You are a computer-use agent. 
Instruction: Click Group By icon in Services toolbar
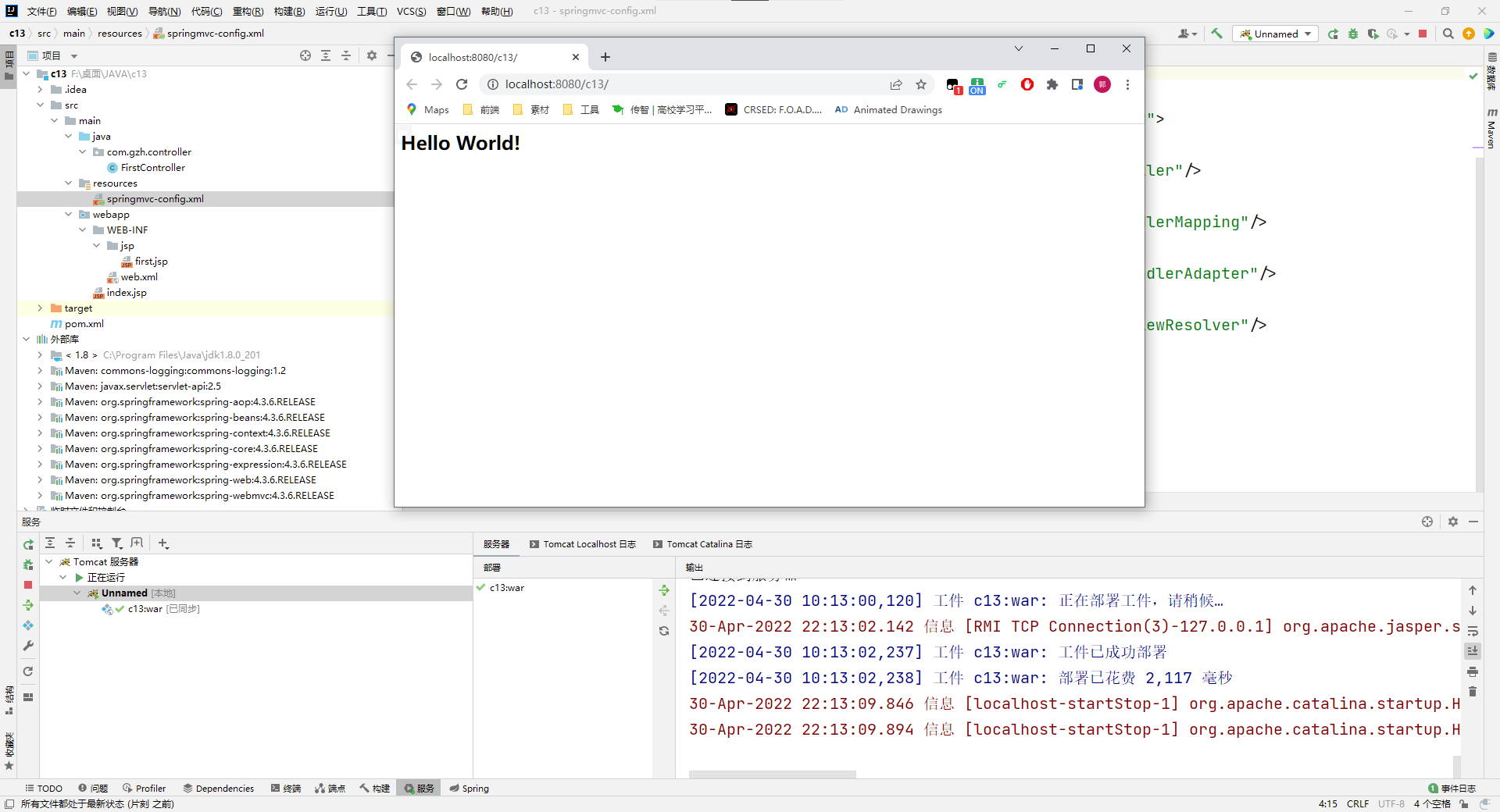click(x=97, y=543)
